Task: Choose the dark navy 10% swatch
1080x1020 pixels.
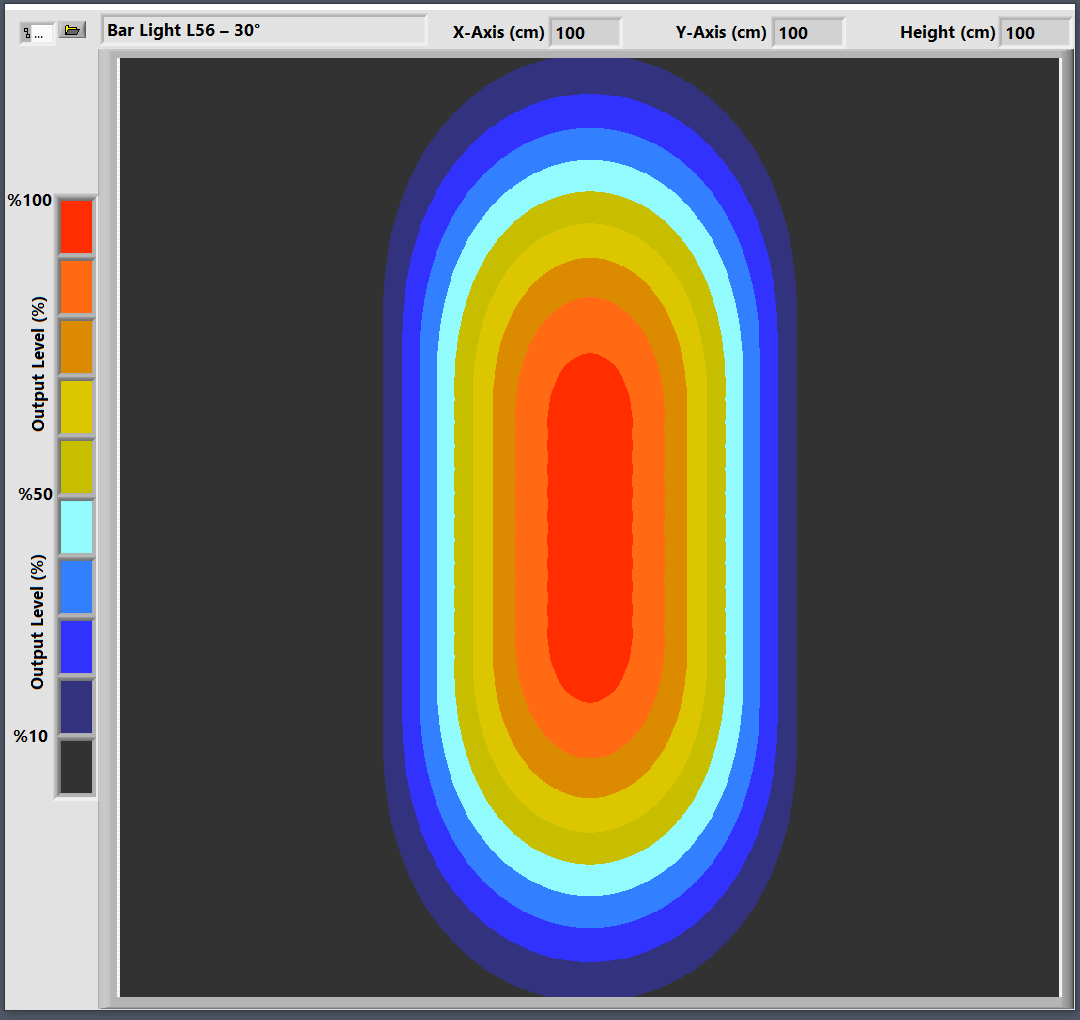Action: click(x=76, y=707)
